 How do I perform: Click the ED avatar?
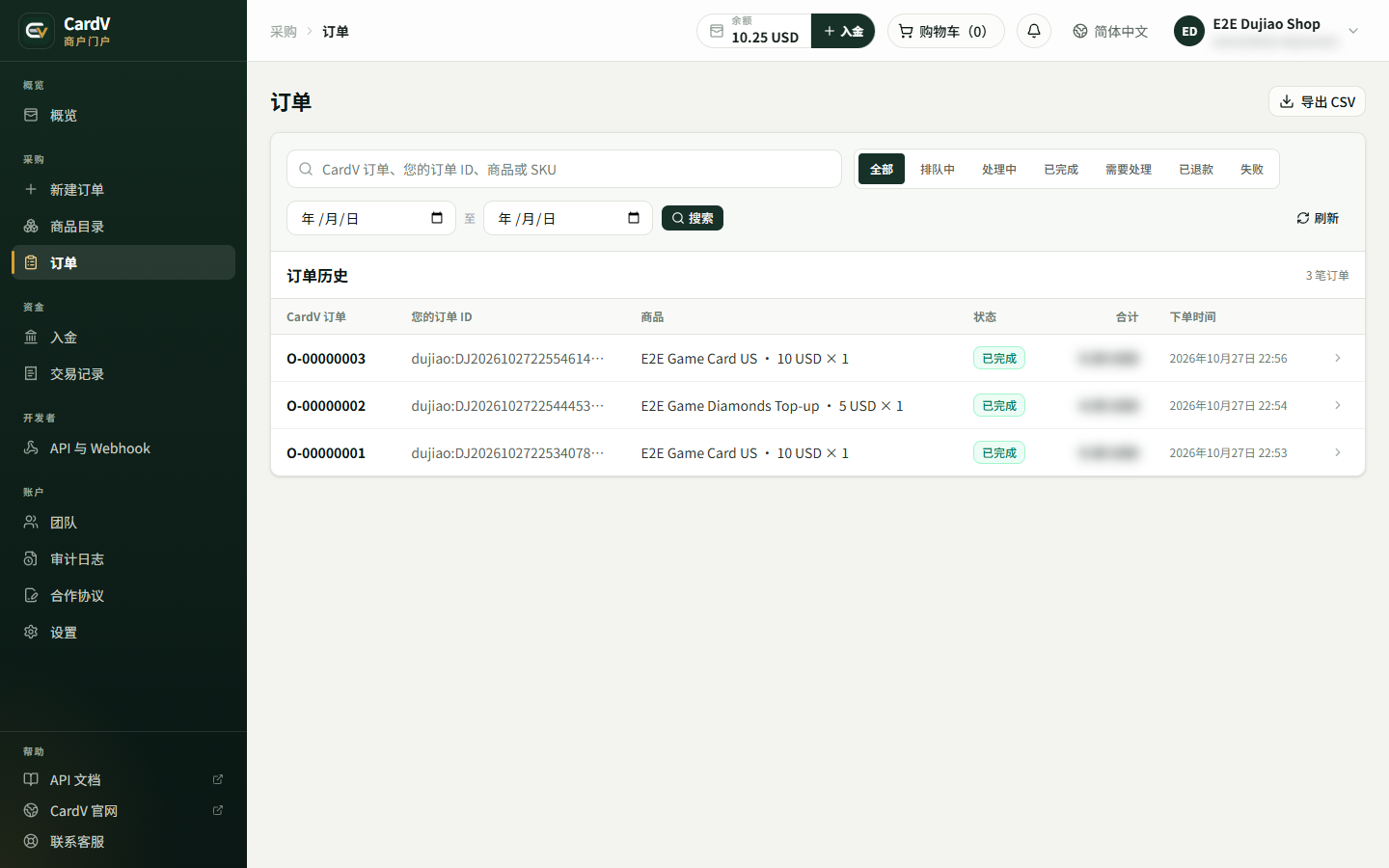coord(1189,31)
